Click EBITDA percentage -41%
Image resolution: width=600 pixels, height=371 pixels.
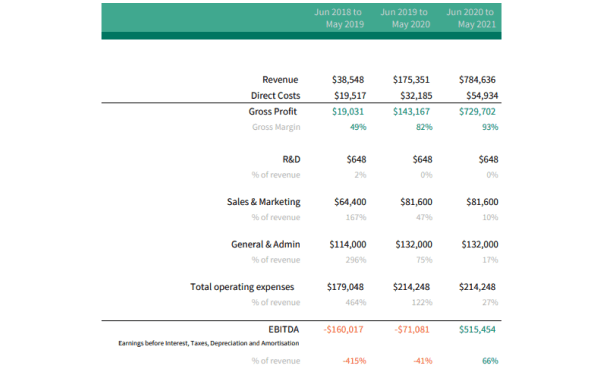(x=423, y=361)
